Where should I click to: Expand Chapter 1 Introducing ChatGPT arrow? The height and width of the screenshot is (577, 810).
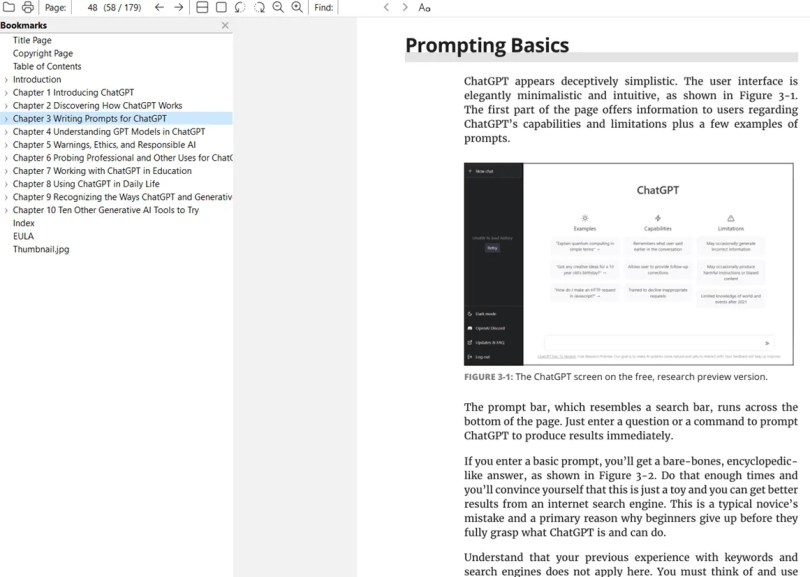[x=6, y=93]
